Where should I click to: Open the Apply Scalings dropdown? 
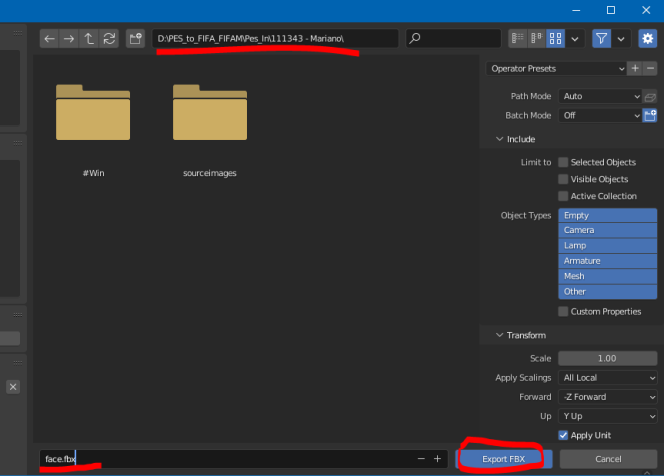click(x=608, y=378)
